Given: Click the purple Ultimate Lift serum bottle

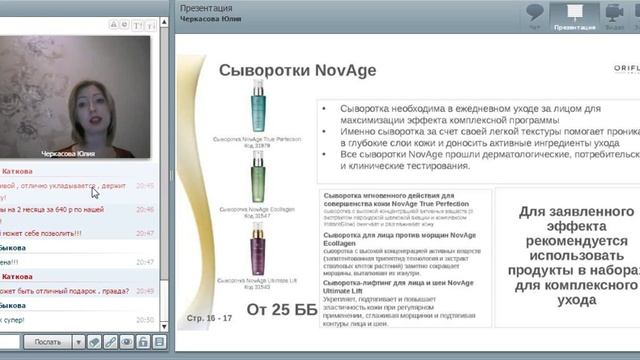Looking at the screenshot, I should pyautogui.click(x=258, y=249).
